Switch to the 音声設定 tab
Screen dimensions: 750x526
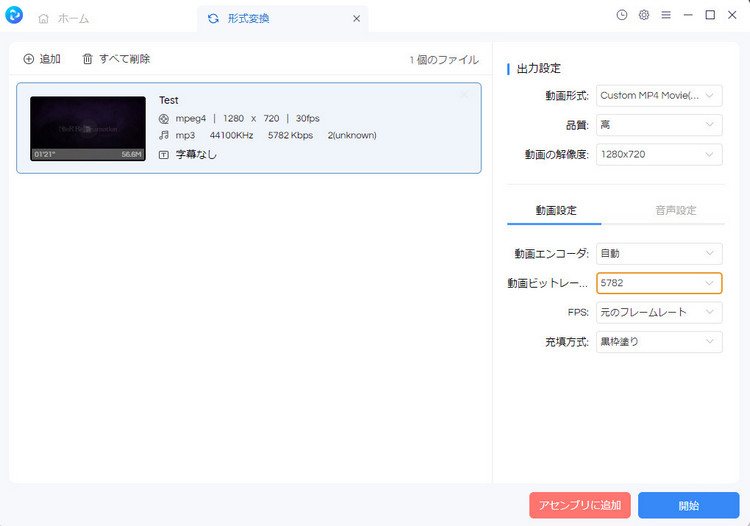[x=674, y=210]
